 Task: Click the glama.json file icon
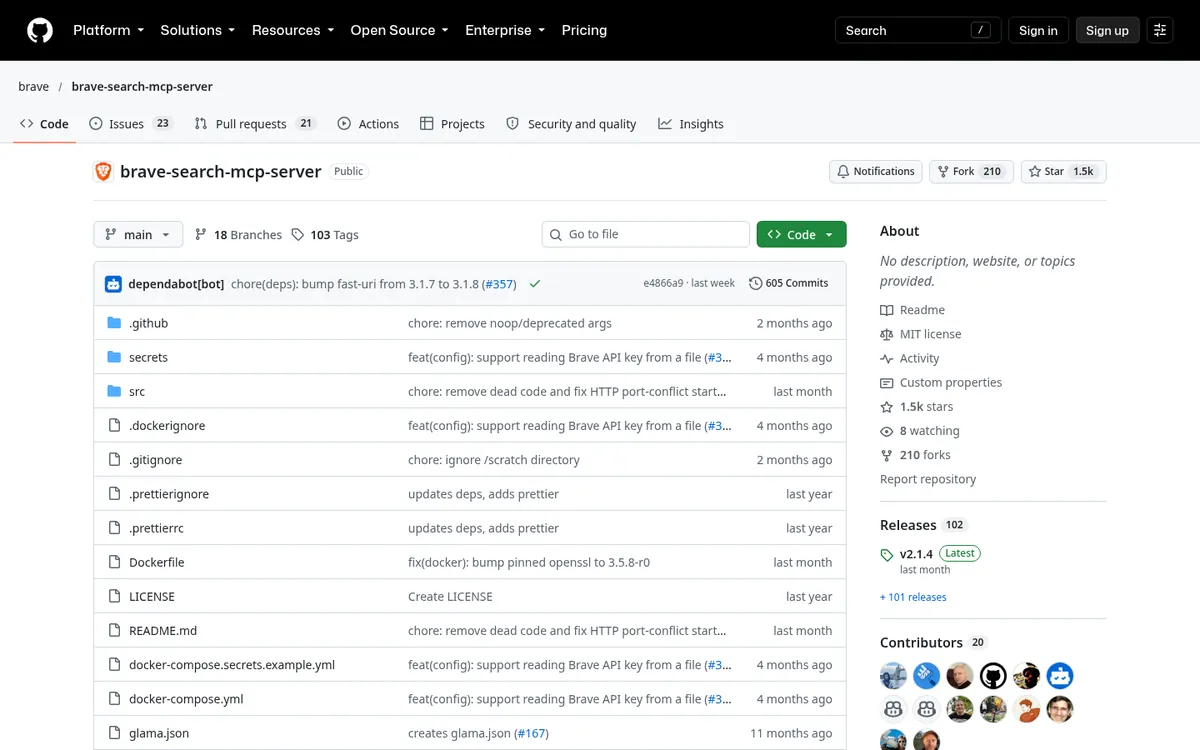(114, 733)
